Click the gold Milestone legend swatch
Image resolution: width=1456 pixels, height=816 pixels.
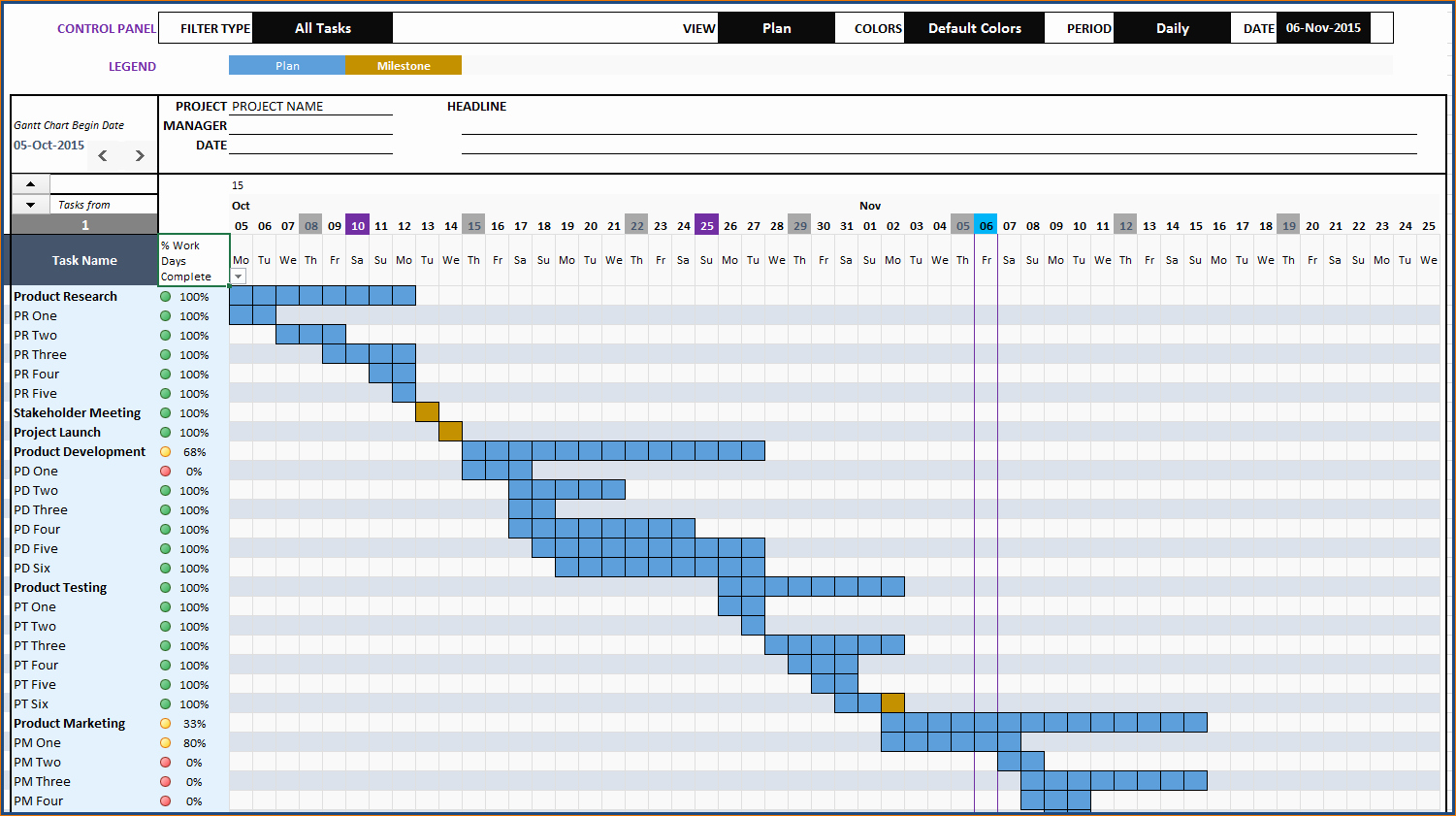point(404,65)
